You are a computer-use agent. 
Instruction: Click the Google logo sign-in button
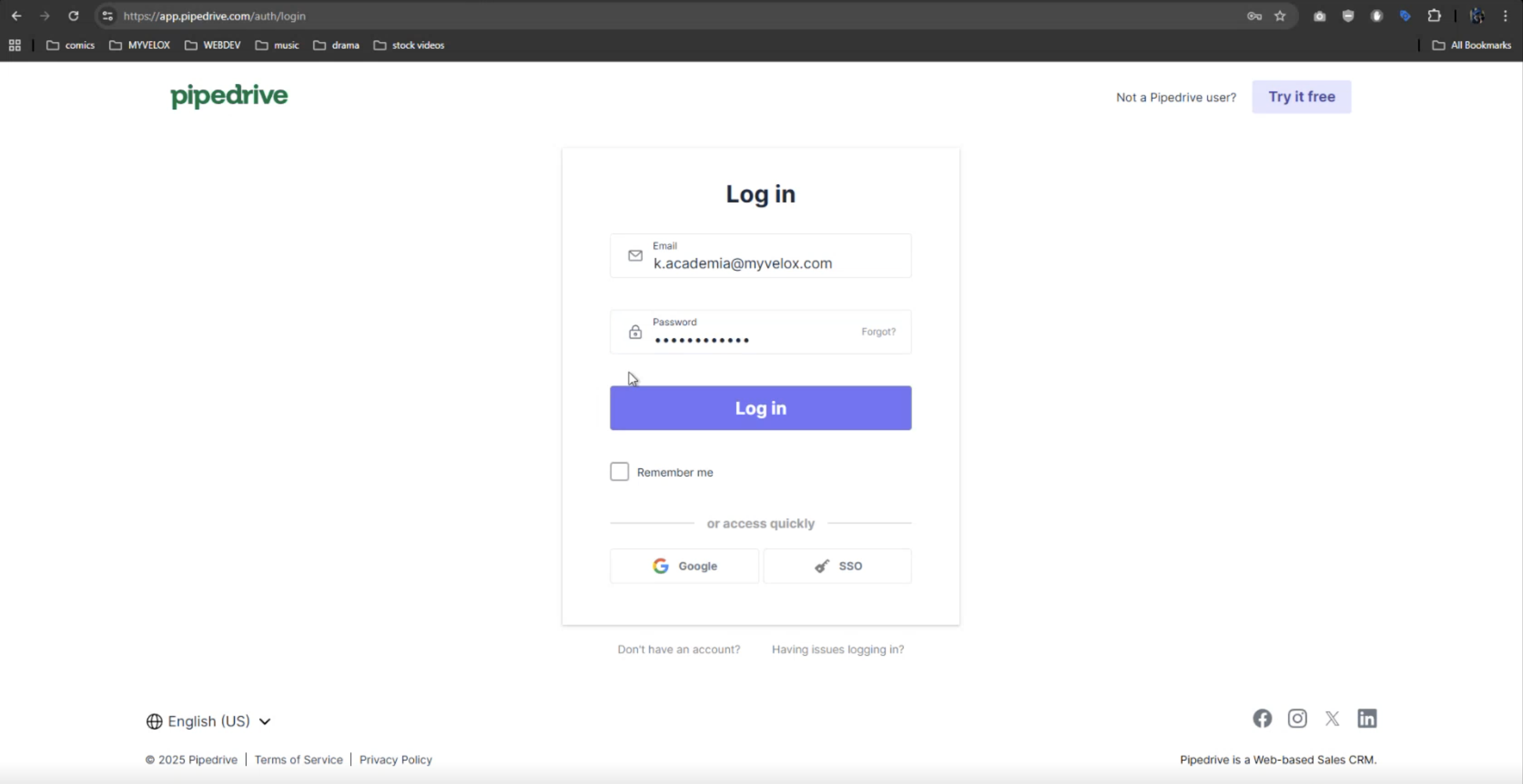tap(684, 566)
